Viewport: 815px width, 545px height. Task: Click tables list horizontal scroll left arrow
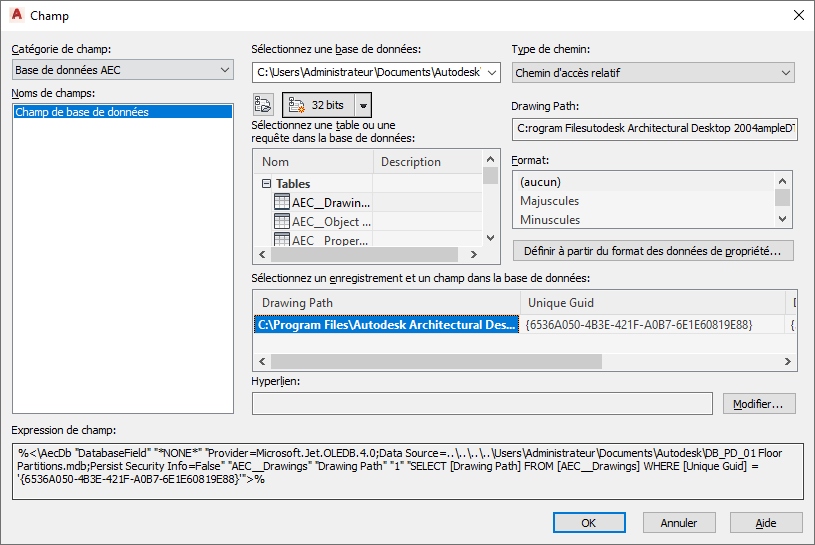(x=262, y=255)
